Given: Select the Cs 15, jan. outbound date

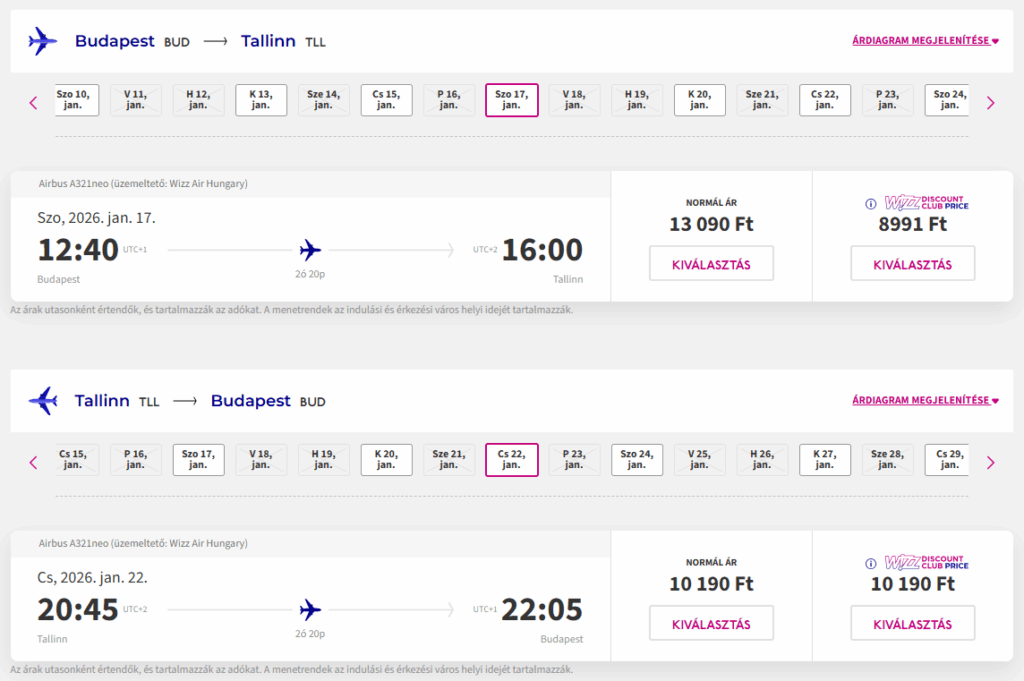Looking at the screenshot, I should pos(386,100).
